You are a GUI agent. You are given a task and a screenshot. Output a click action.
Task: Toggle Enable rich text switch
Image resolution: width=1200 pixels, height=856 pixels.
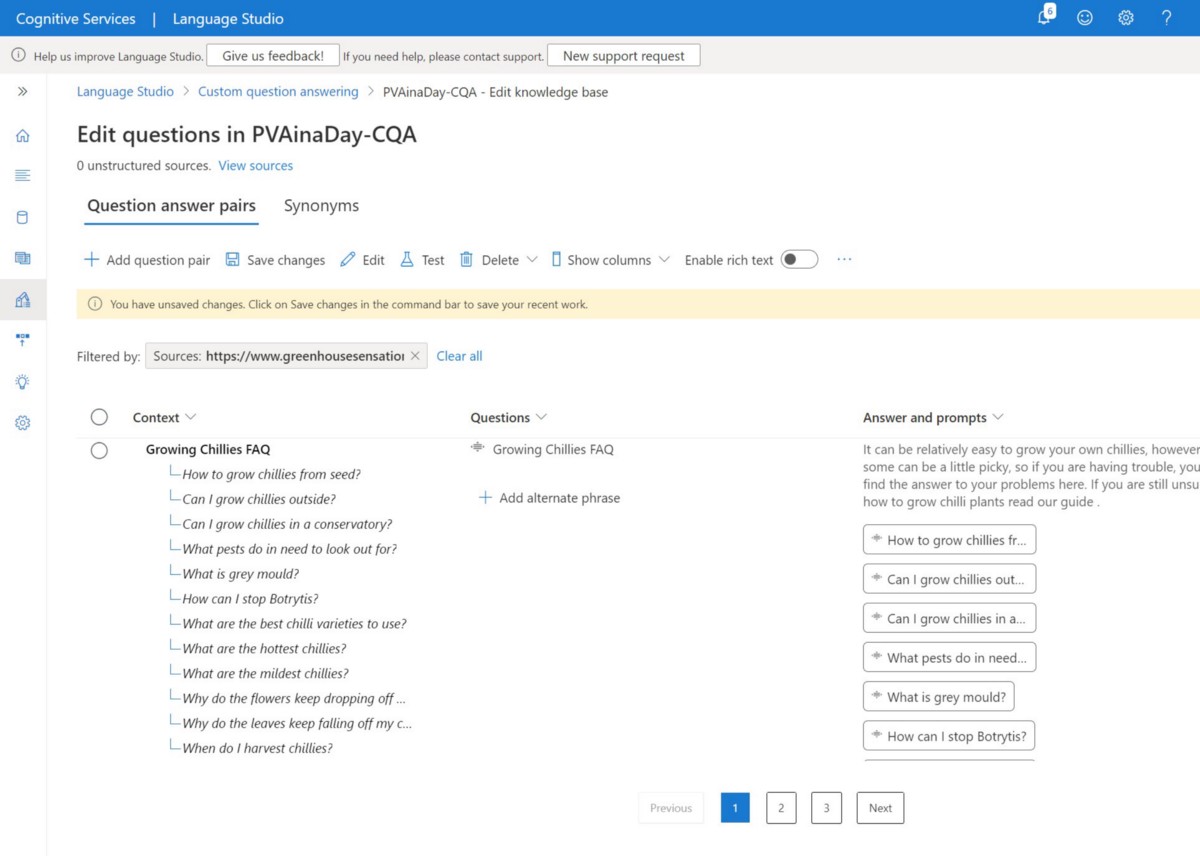coord(799,260)
